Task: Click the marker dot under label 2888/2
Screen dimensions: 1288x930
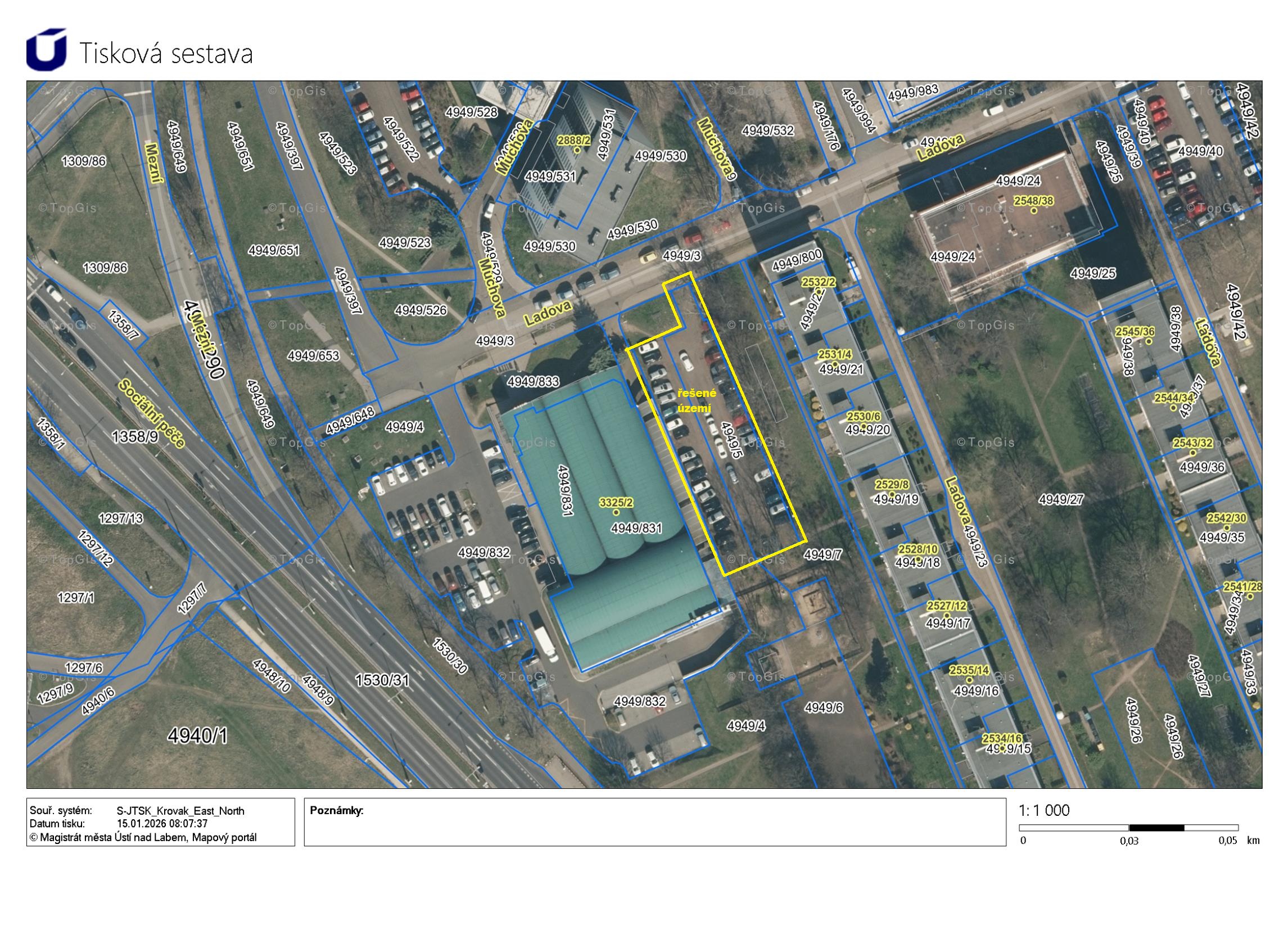Action: click(x=577, y=150)
